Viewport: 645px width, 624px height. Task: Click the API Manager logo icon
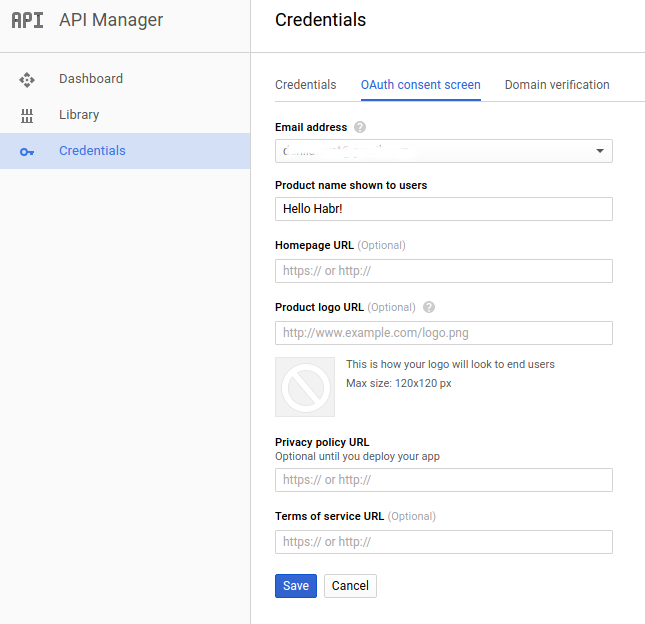tap(28, 20)
